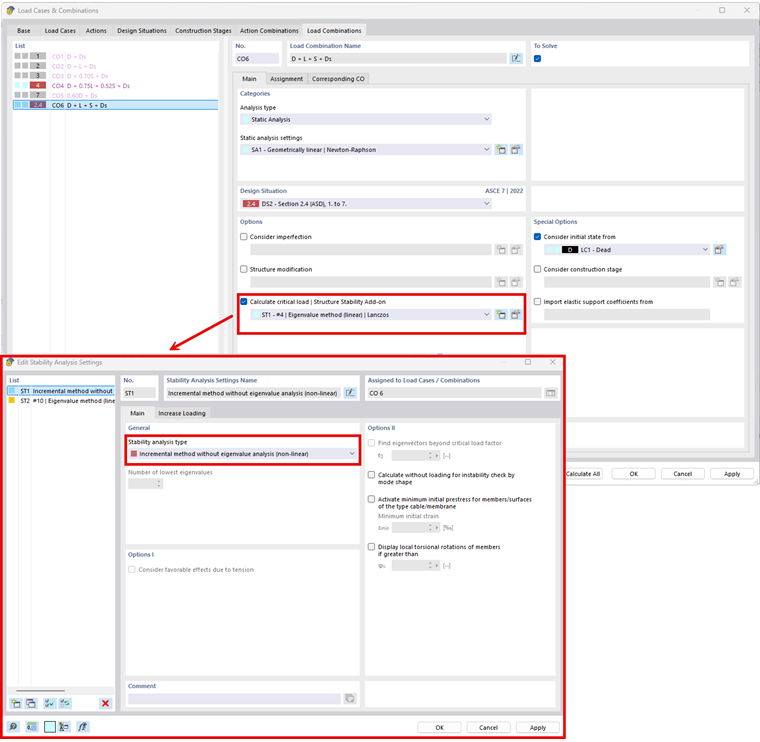
Task: Edit stability analysis settings name icon
Action: point(350,393)
